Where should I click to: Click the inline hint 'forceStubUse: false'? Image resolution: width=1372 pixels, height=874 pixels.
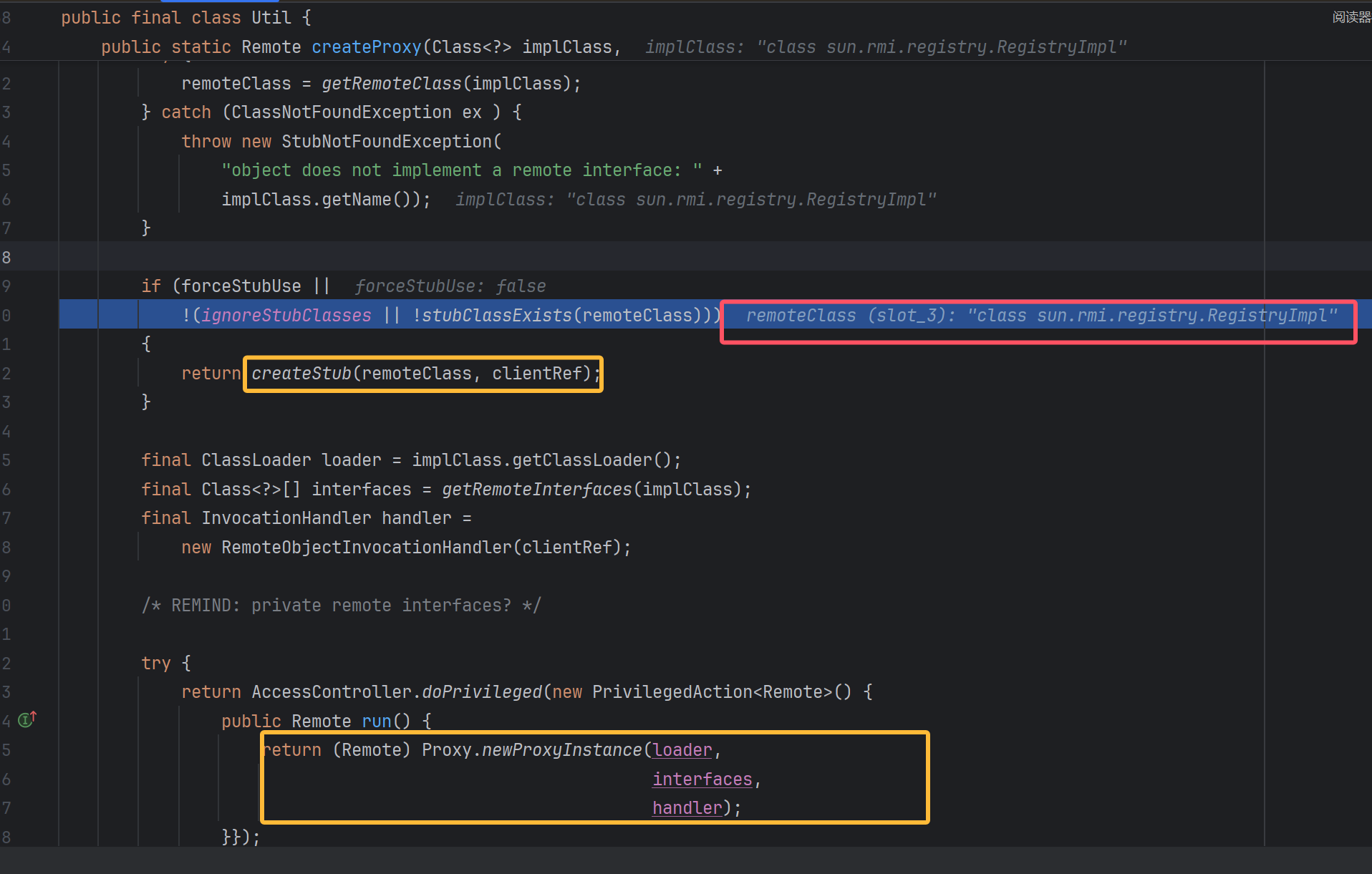click(450, 286)
